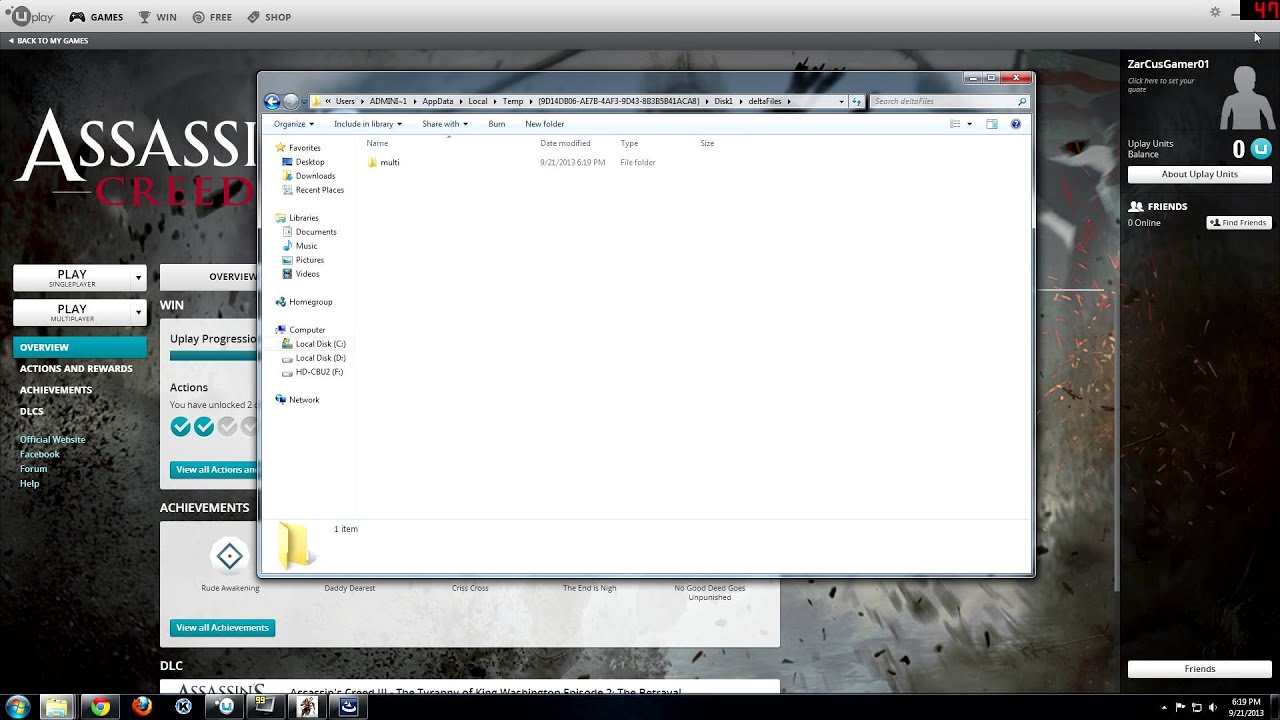Open Play Multiplayer dropdown arrow
This screenshot has height=720, width=1280.
click(138, 313)
